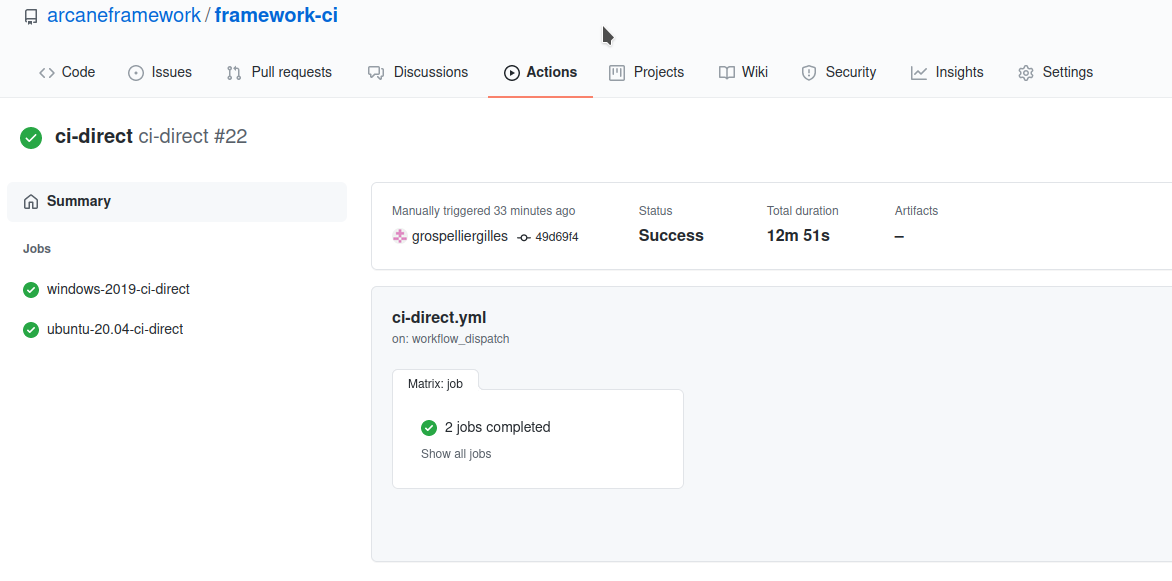Click the '2 jobs completed' text
1172x581 pixels.
pyautogui.click(x=497, y=428)
